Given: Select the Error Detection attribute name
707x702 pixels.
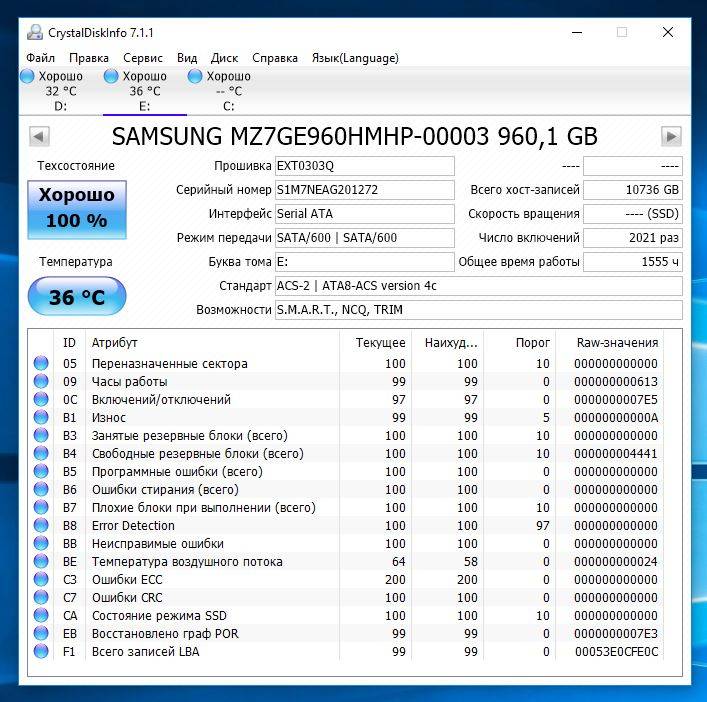Looking at the screenshot, I should pyautogui.click(x=133, y=526).
